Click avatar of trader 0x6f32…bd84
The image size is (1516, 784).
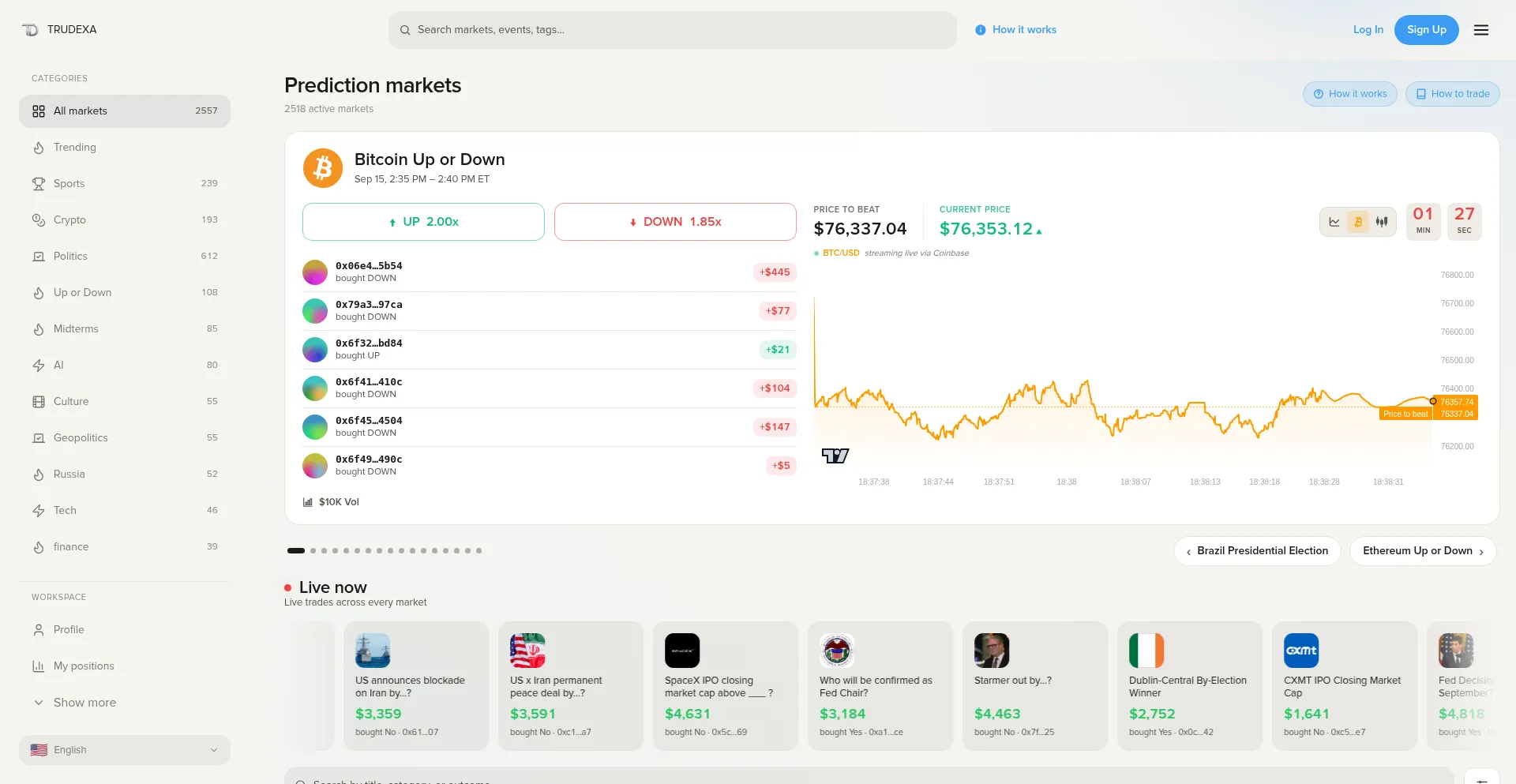coord(315,350)
